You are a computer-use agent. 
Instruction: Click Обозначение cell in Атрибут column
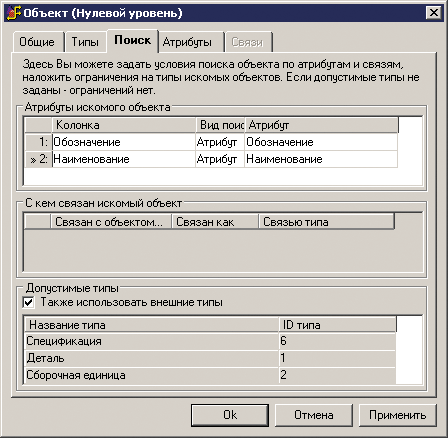coord(321,142)
